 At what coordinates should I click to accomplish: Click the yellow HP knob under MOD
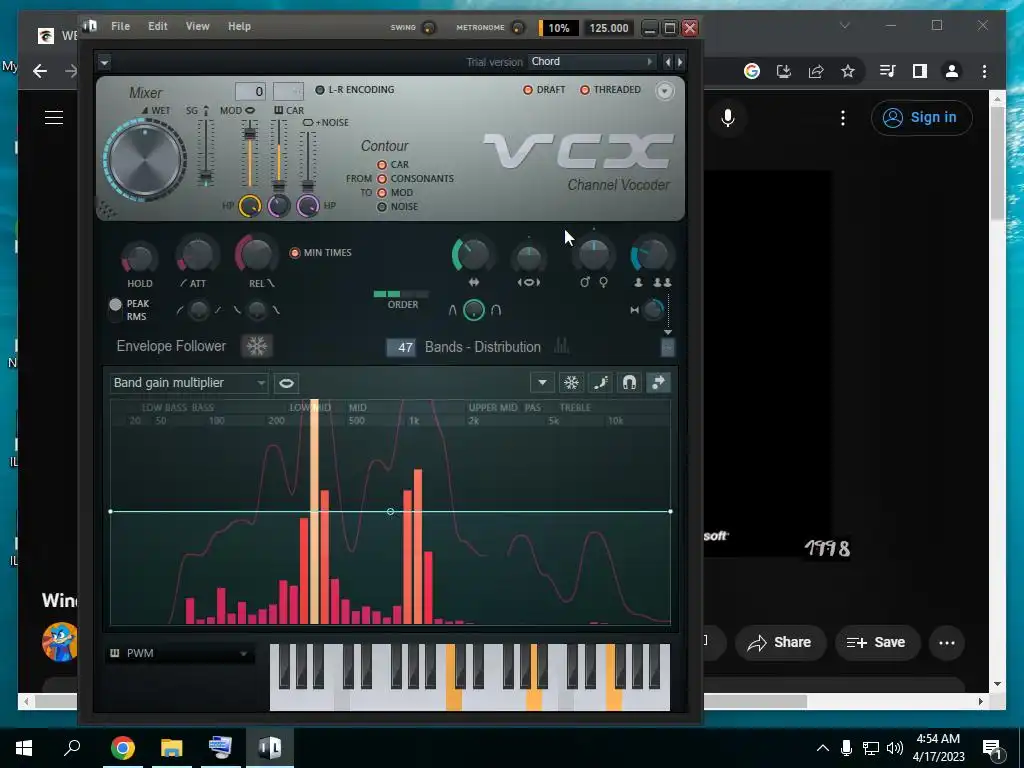249,206
